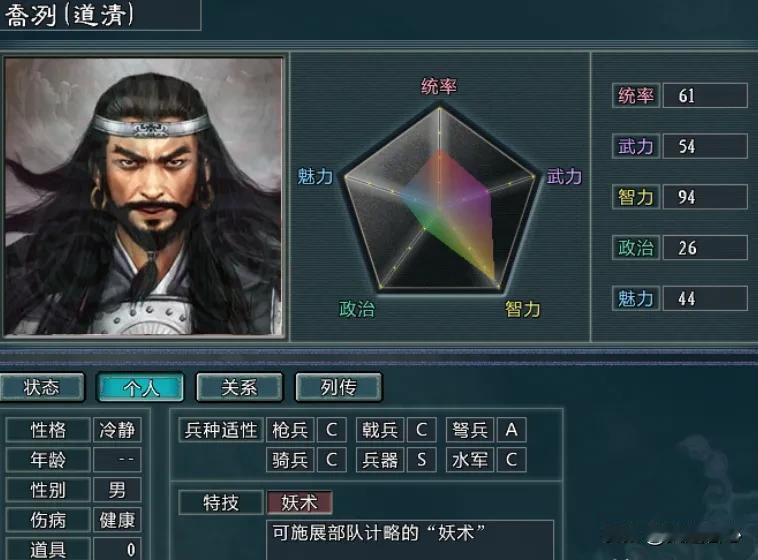Select the 政治 stat label in the list
The height and width of the screenshot is (560, 758).
pyautogui.click(x=636, y=248)
